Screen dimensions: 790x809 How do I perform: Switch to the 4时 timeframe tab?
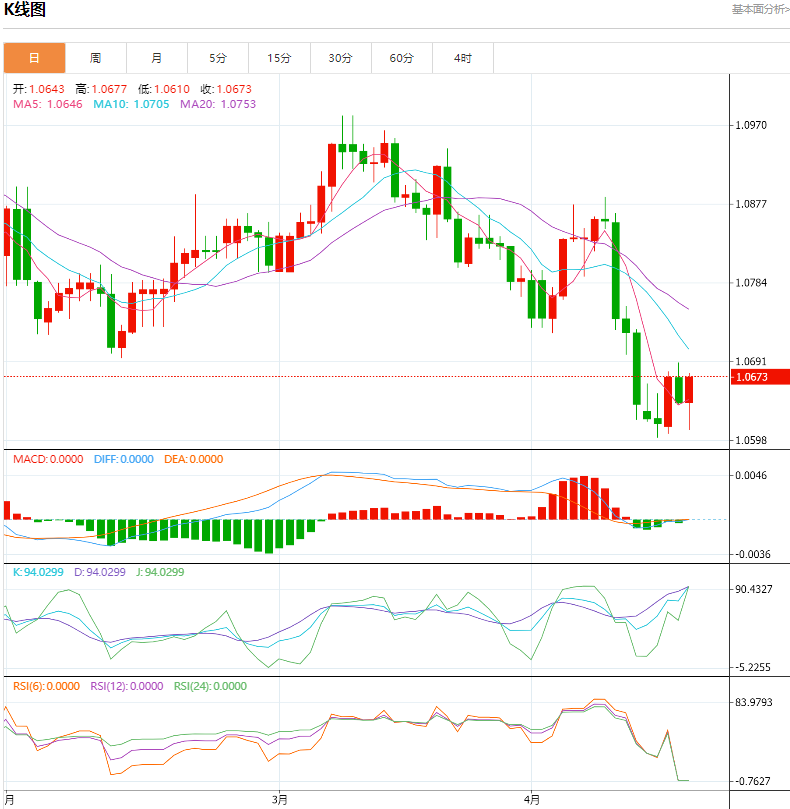pos(462,58)
